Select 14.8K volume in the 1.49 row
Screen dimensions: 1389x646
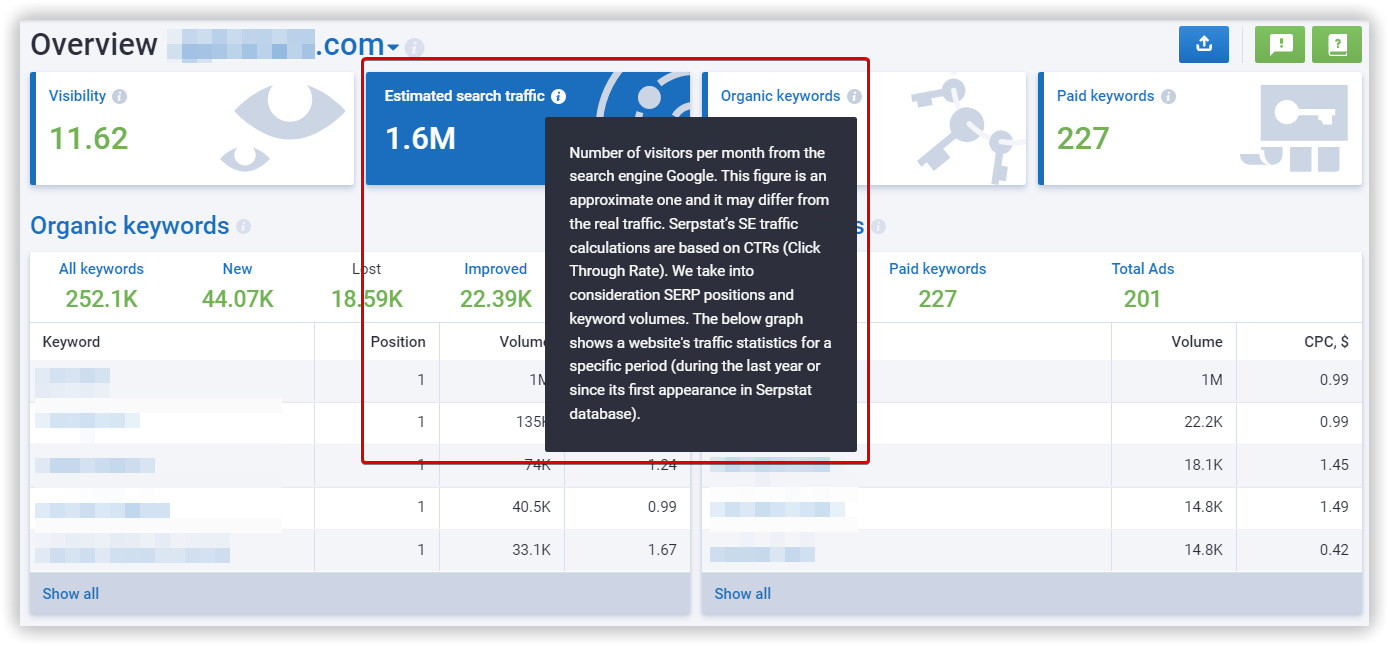pos(1203,508)
